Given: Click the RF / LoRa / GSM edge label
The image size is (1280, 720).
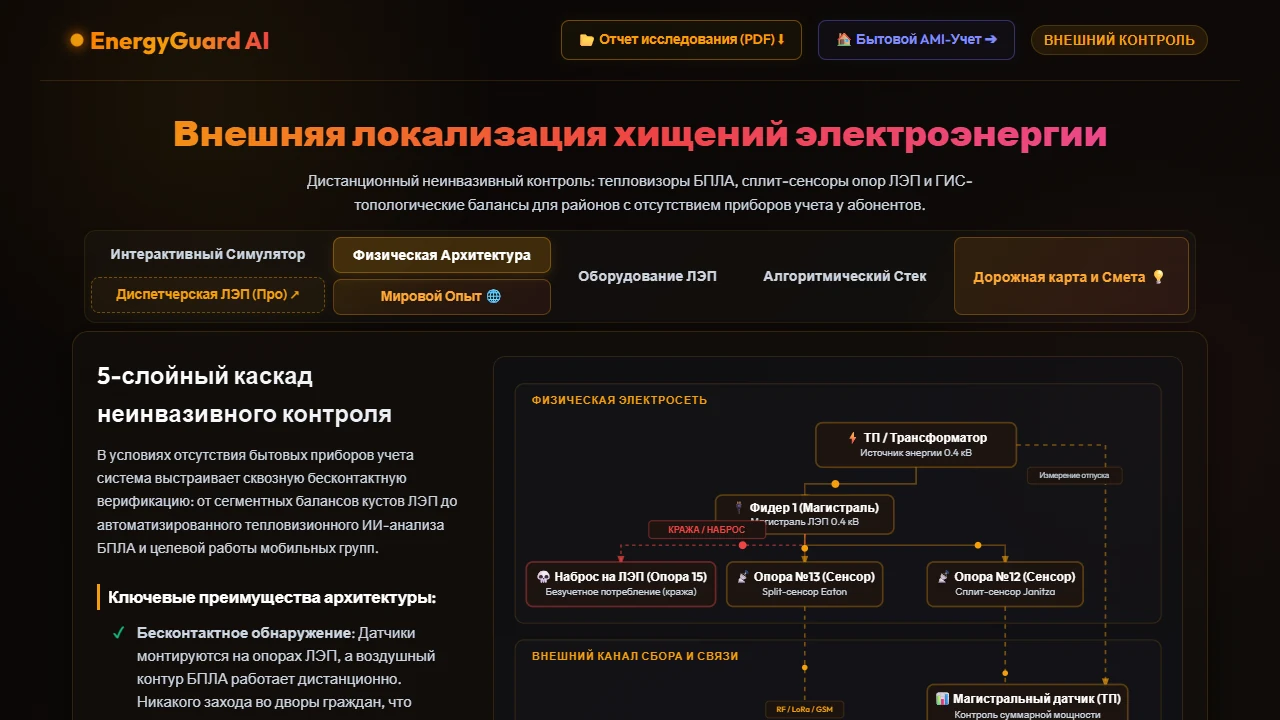Looking at the screenshot, I should 804,709.
